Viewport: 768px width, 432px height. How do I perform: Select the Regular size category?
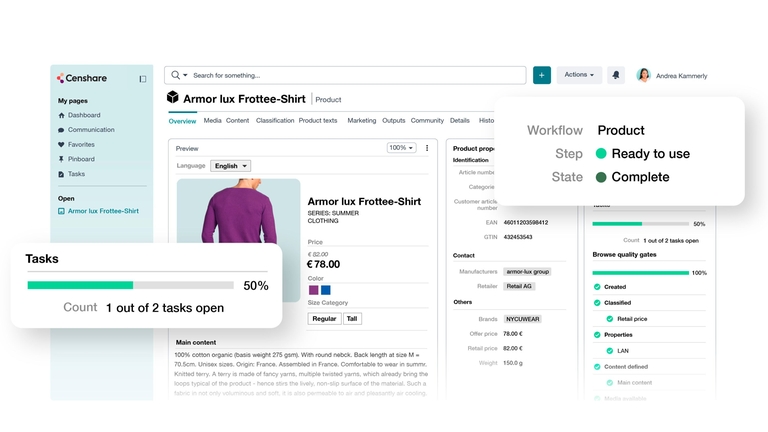point(324,319)
